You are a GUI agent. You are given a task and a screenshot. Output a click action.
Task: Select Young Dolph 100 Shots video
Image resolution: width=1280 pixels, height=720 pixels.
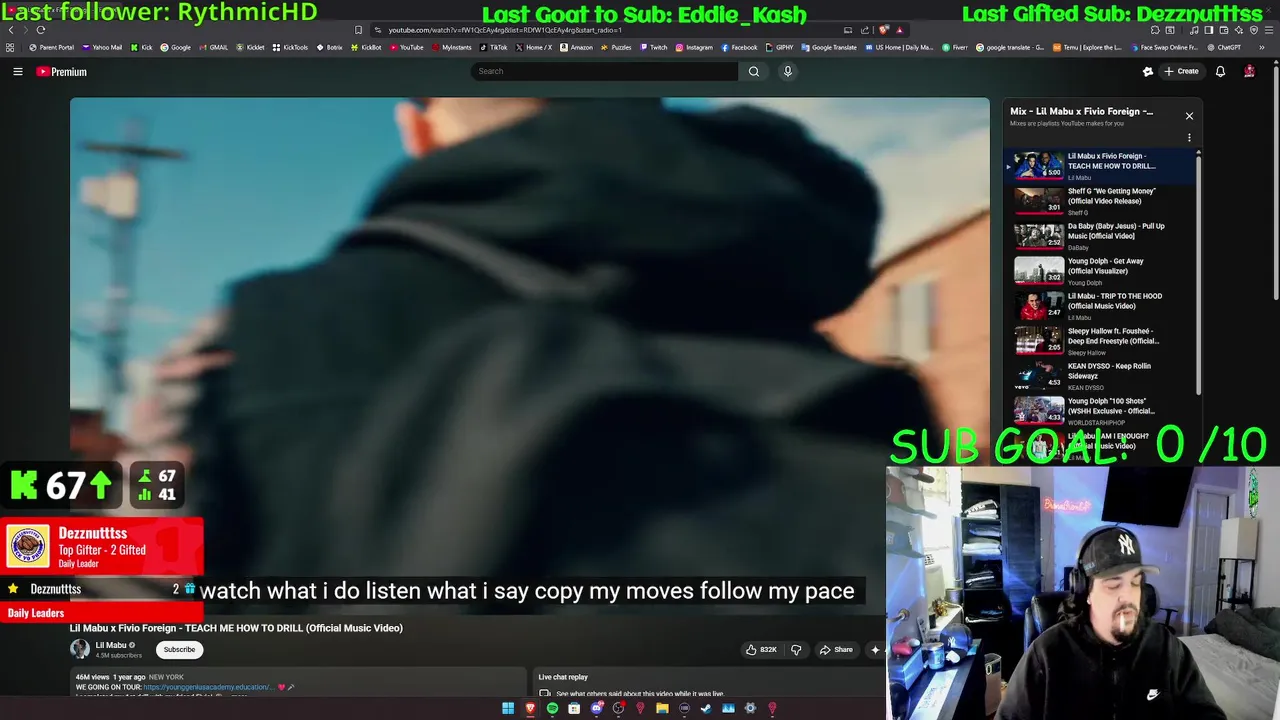[1099, 411]
